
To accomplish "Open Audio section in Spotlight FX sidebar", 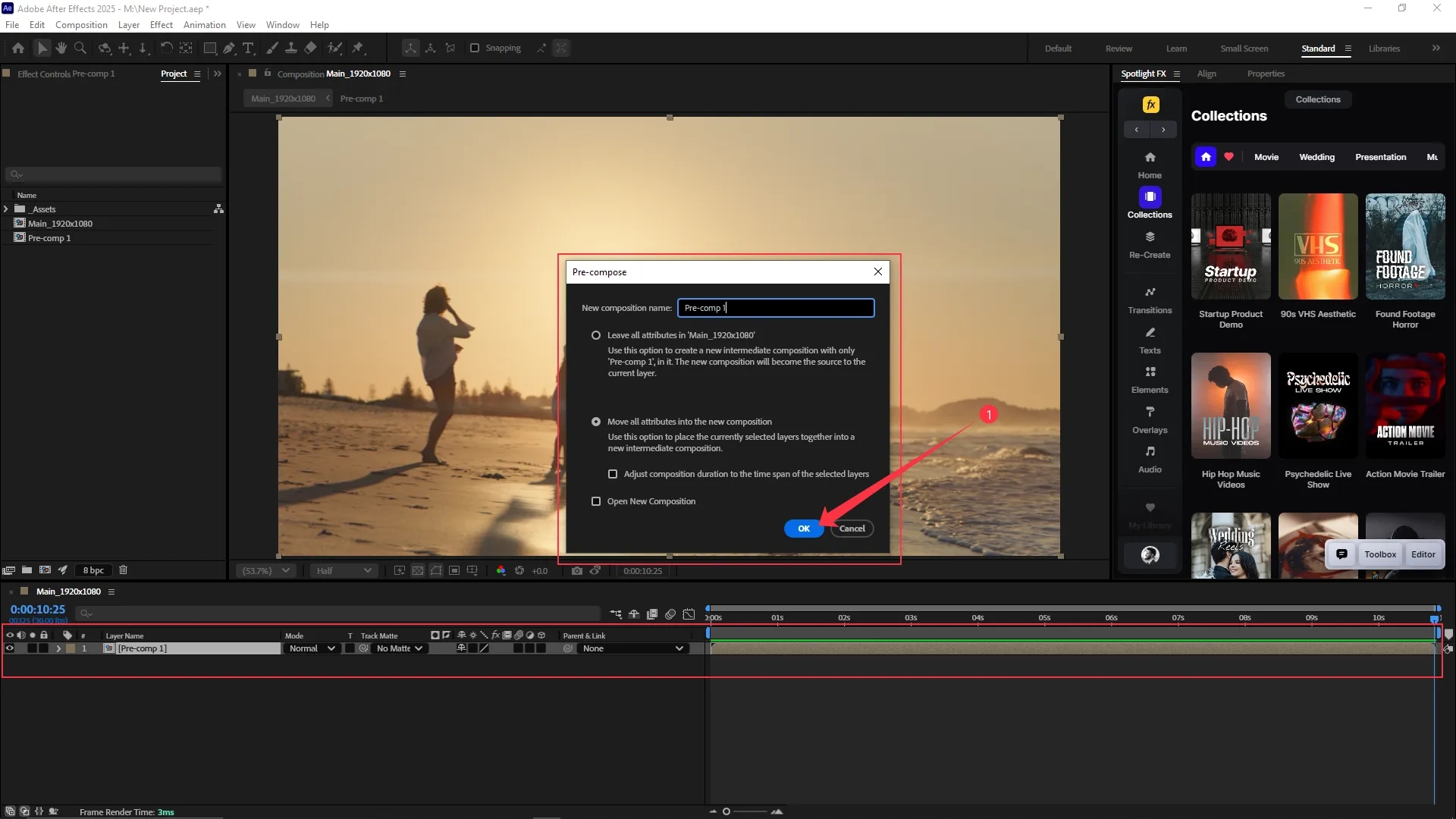I will pyautogui.click(x=1150, y=460).
